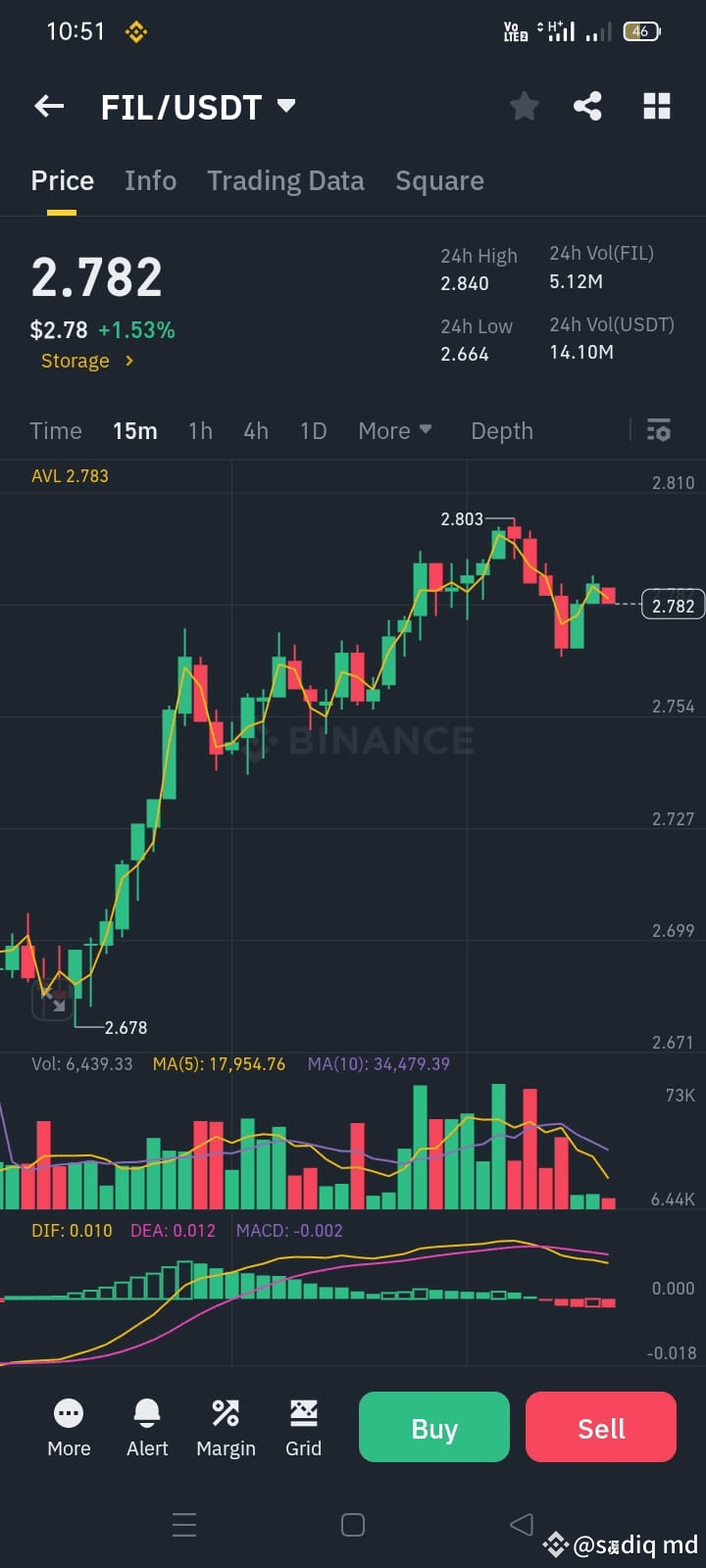Switch to the Trading Data tab
This screenshot has height=1568, width=706.
coord(285,180)
